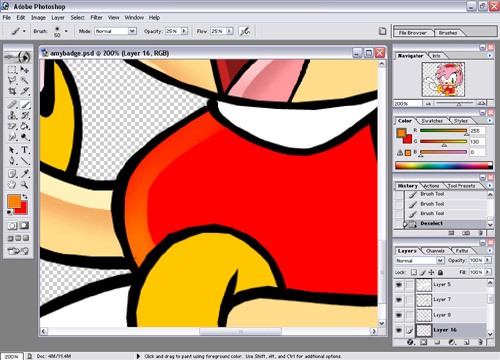Image resolution: width=500 pixels, height=360 pixels.
Task: Toggle lock all in Layers panel
Action: (440, 272)
